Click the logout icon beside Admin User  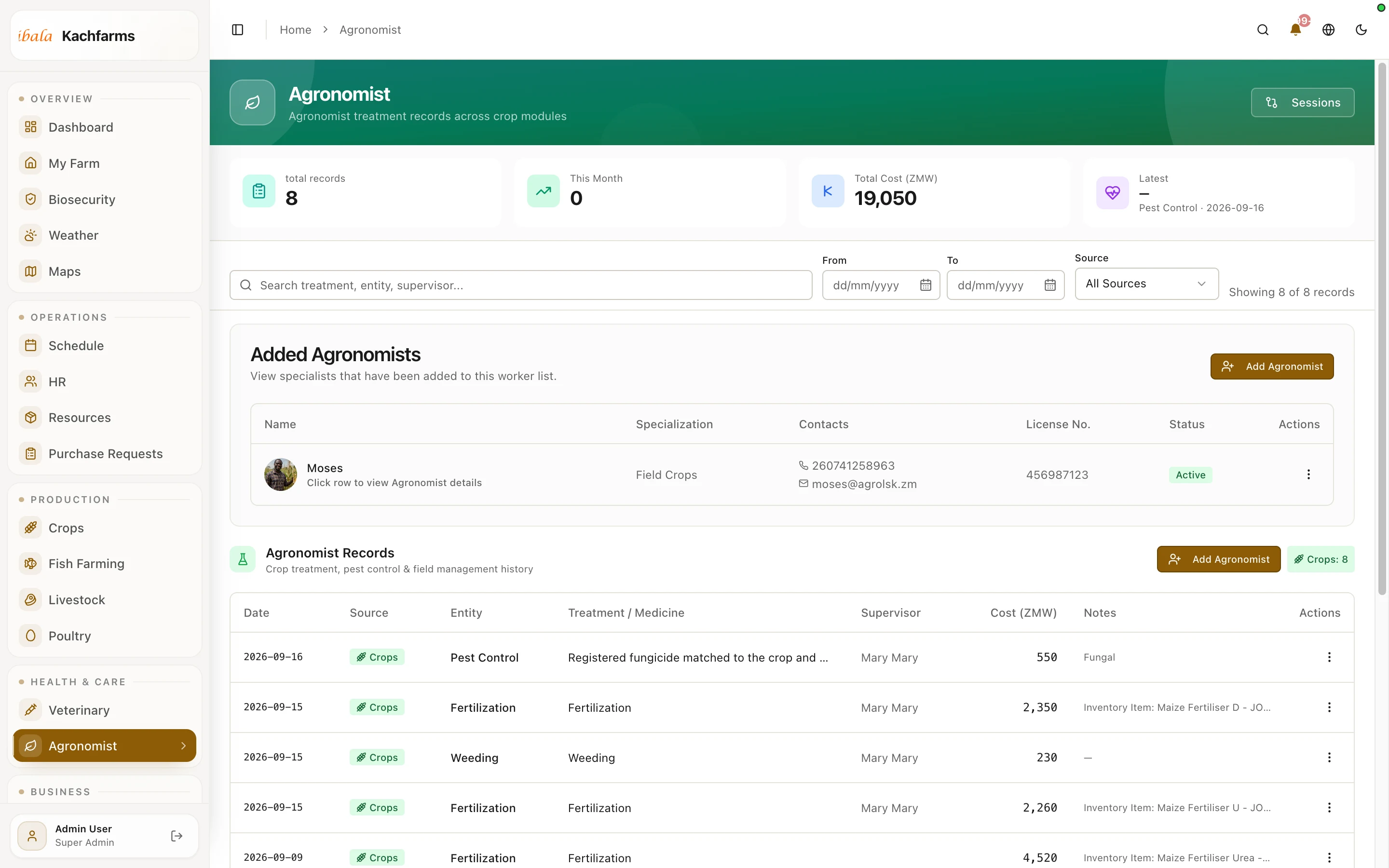coord(177,836)
